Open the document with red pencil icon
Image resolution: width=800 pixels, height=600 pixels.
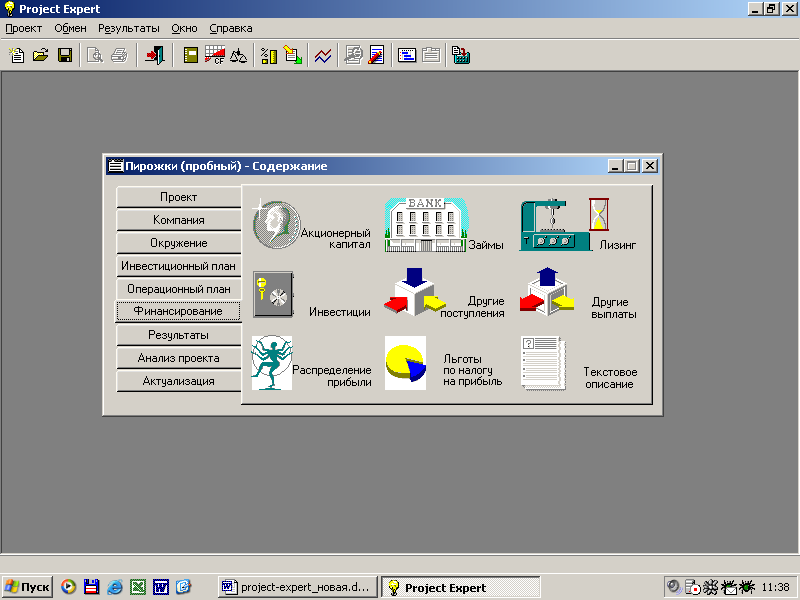(x=377, y=55)
